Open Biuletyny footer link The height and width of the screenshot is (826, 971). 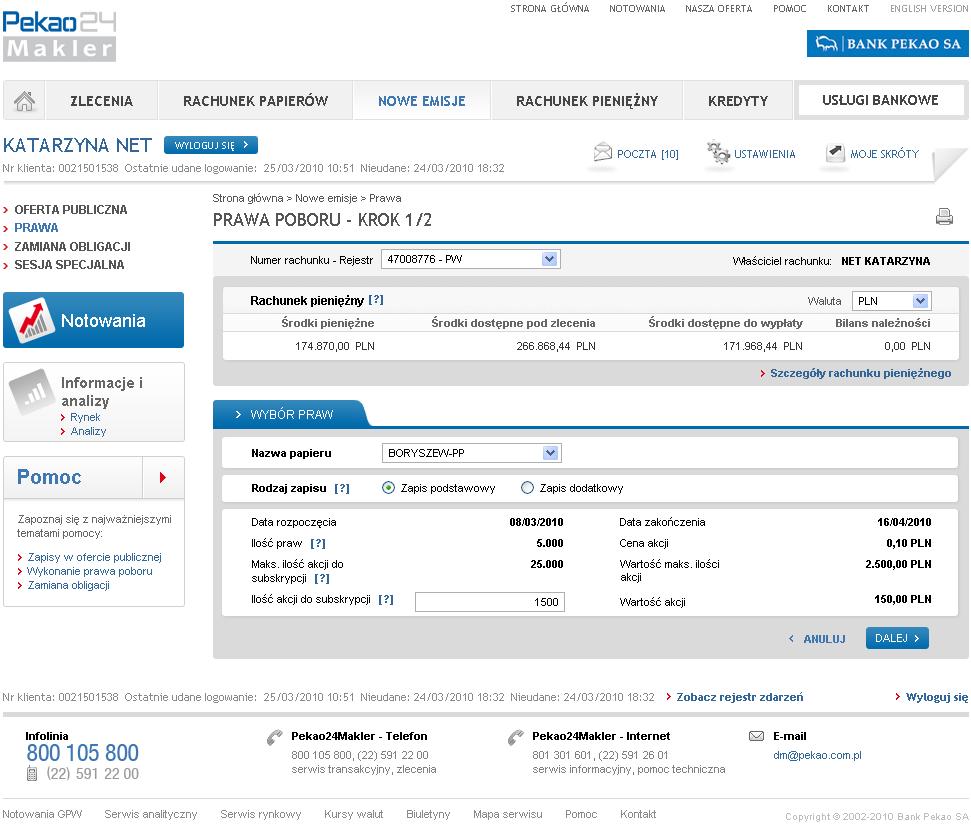[x=428, y=814]
